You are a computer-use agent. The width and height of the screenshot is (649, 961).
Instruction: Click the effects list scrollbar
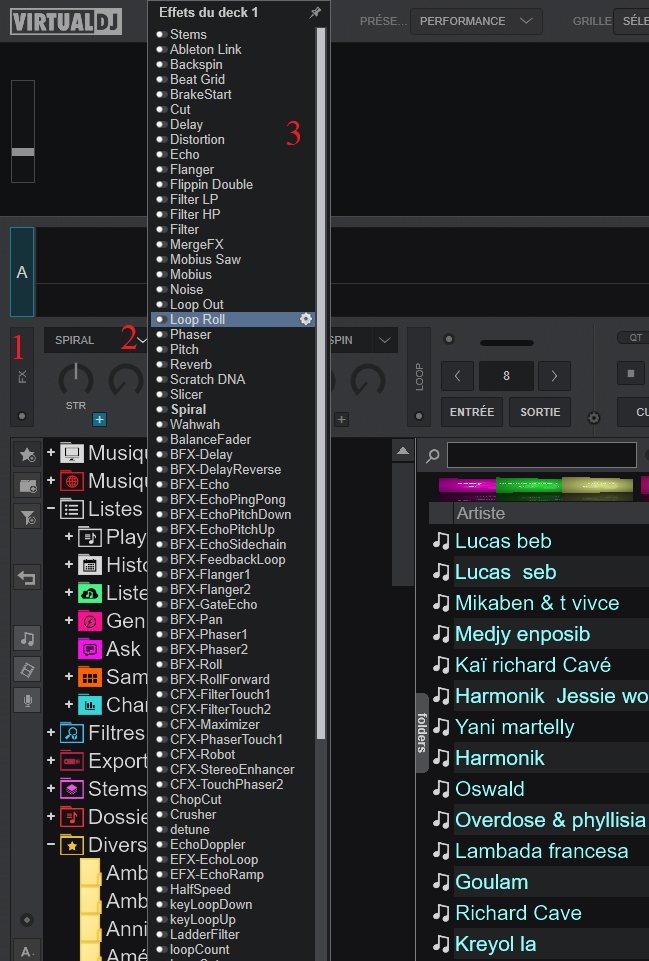(321, 383)
